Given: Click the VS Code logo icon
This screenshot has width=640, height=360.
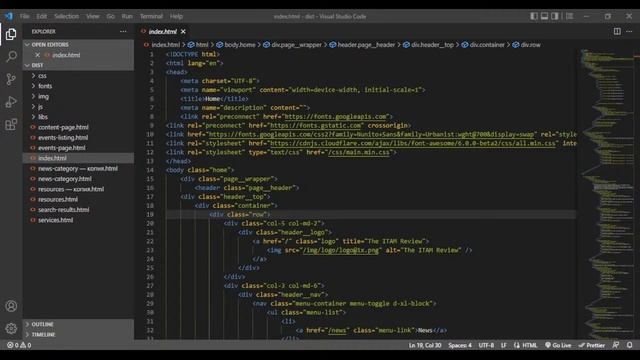Looking at the screenshot, I should [9, 16].
